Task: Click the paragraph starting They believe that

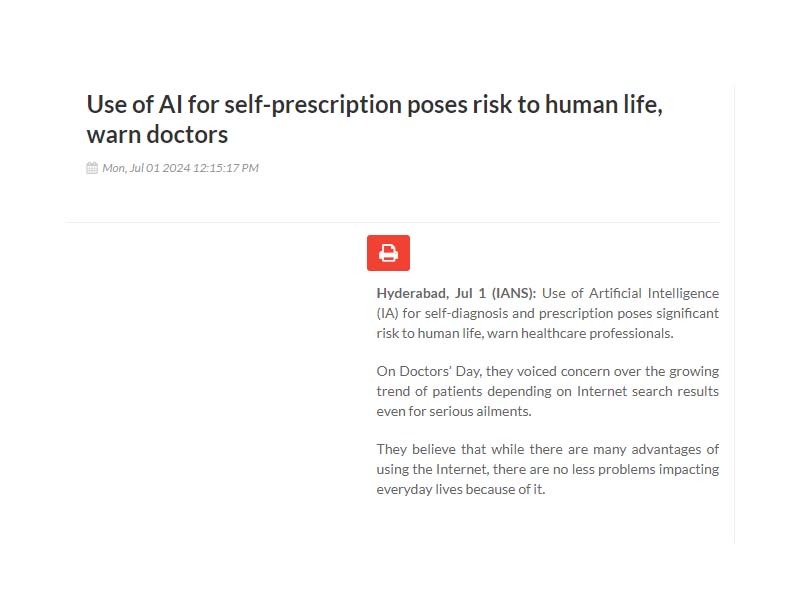Action: (547, 469)
